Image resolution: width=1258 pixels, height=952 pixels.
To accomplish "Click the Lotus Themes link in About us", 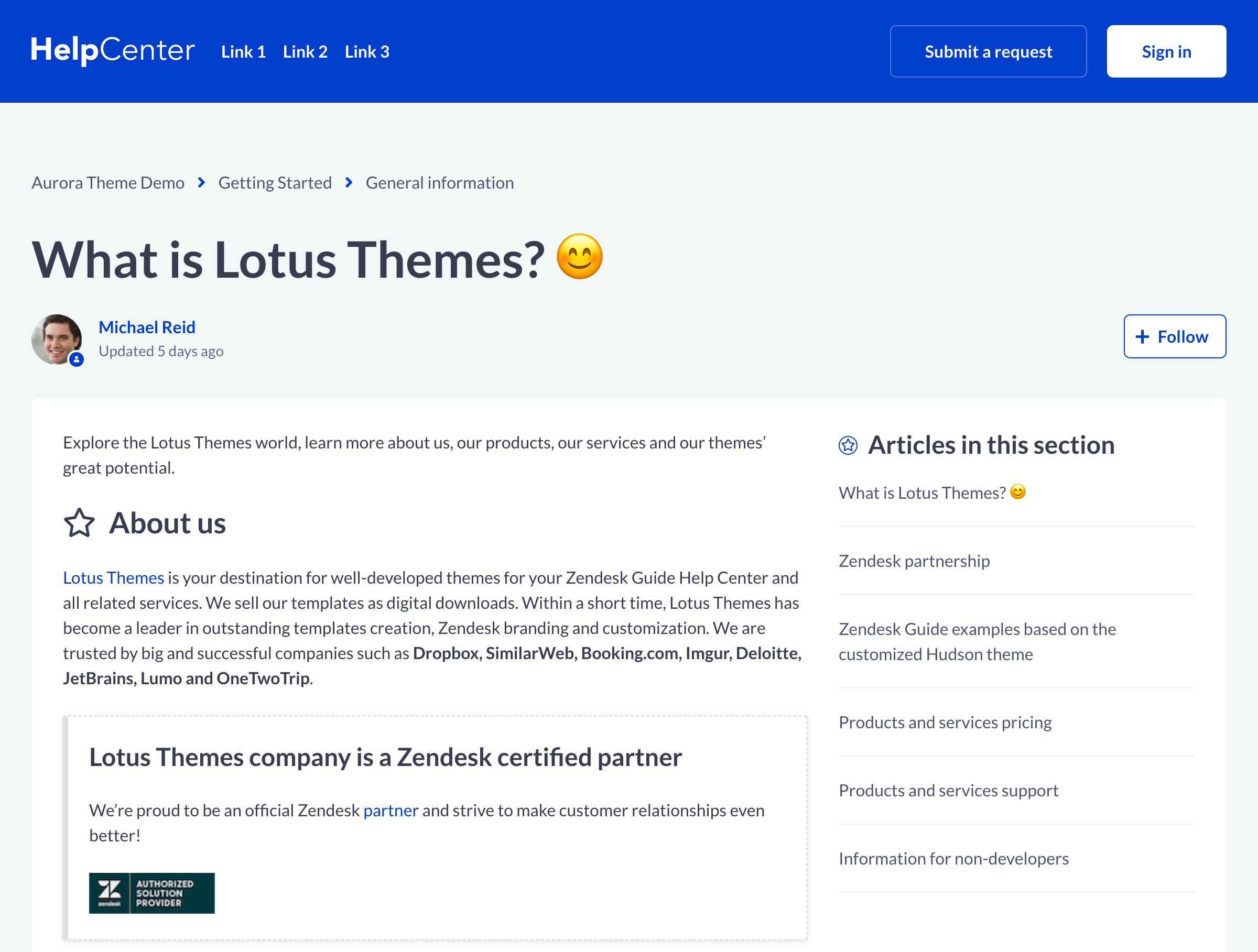I will pyautogui.click(x=113, y=577).
